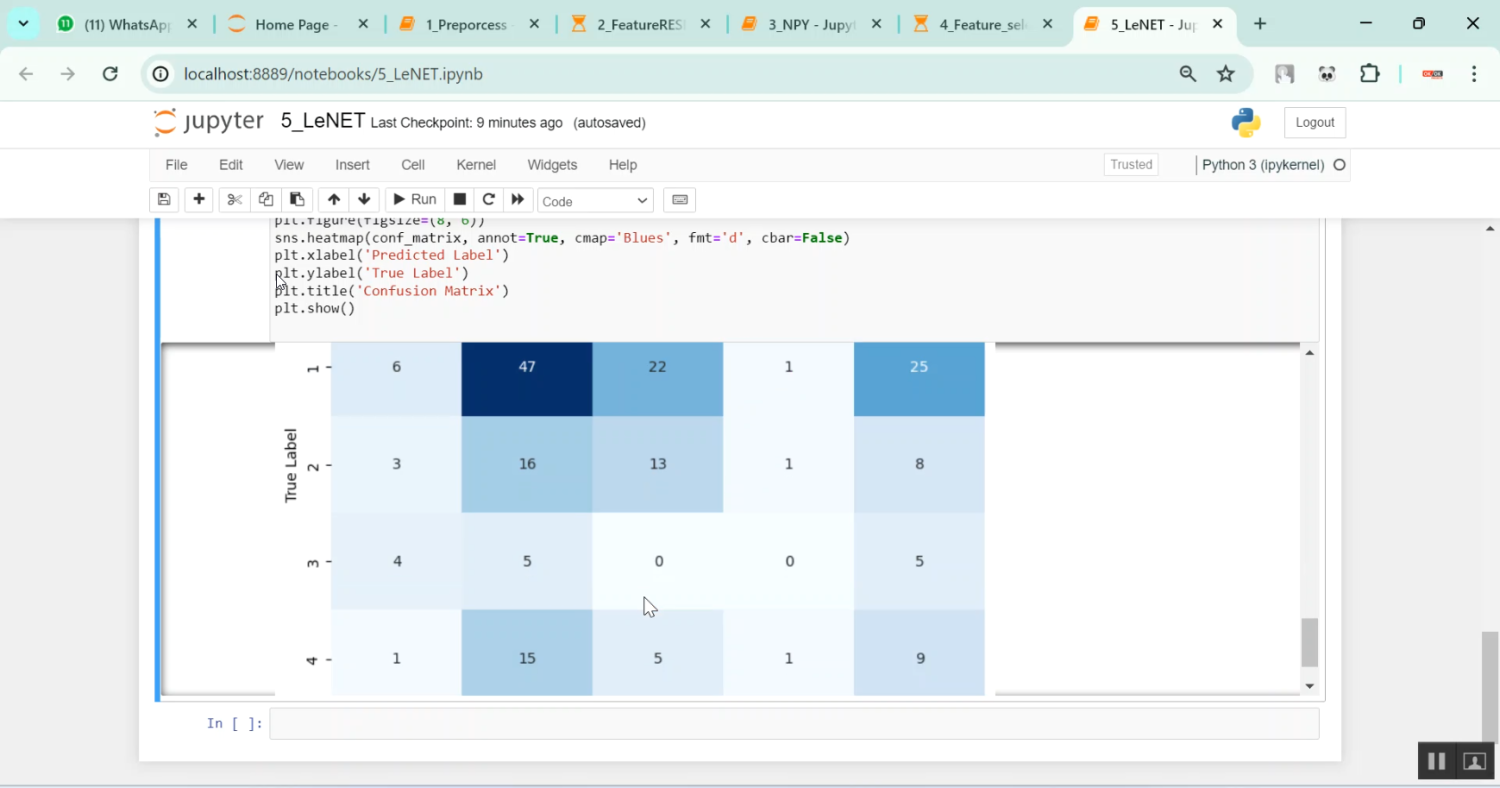This screenshot has width=1500, height=788.
Task: Open the command palette keyboard icon
Action: (x=680, y=200)
